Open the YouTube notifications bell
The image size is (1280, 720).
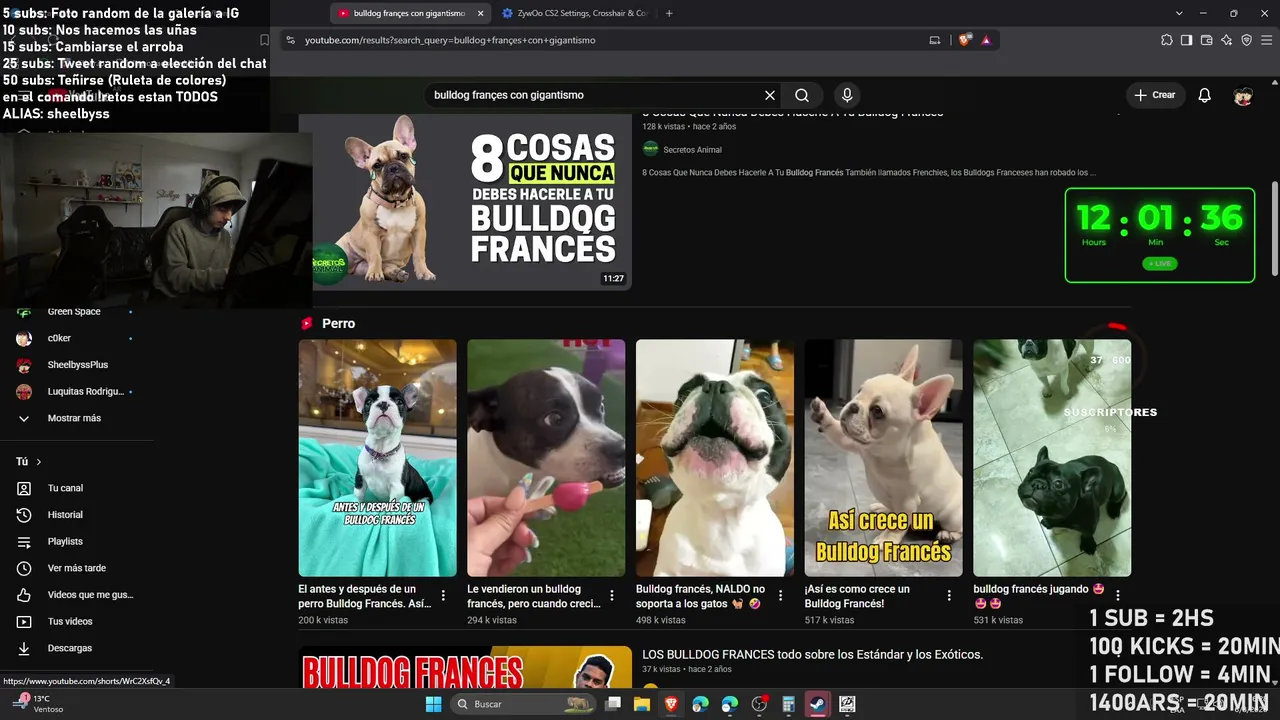[x=1205, y=95]
